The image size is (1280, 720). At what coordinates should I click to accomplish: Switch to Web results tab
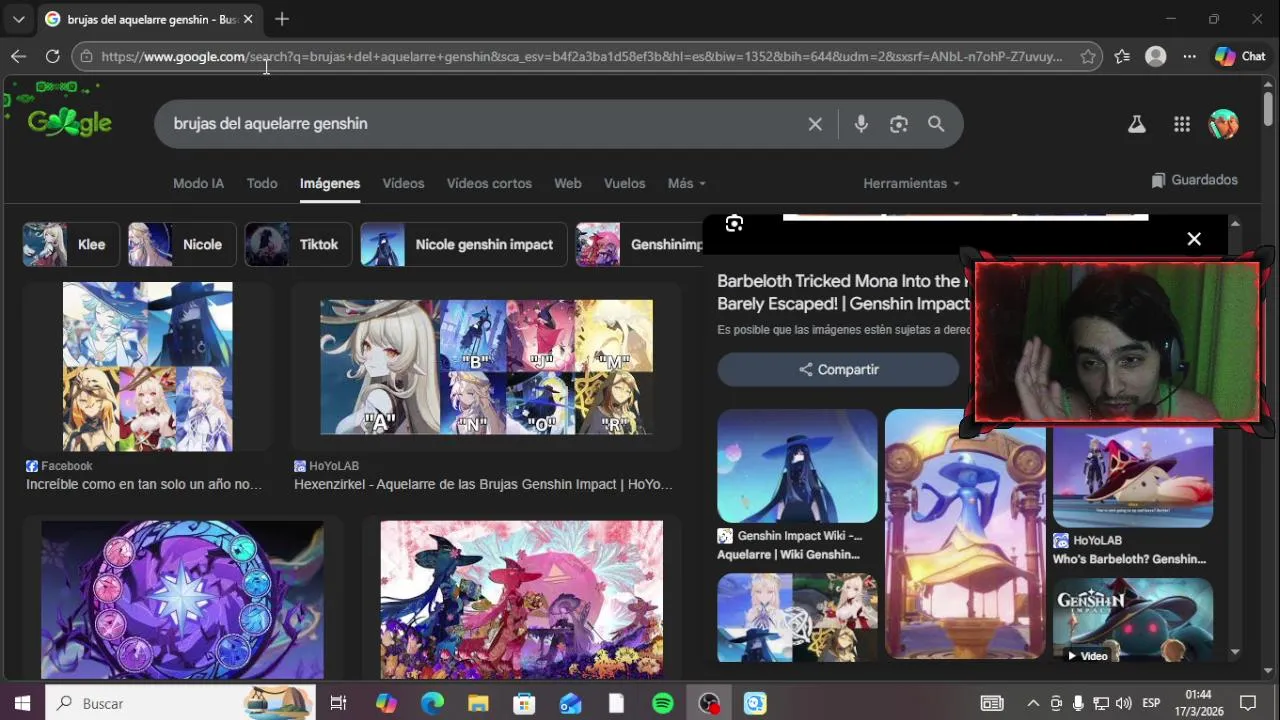click(x=568, y=184)
